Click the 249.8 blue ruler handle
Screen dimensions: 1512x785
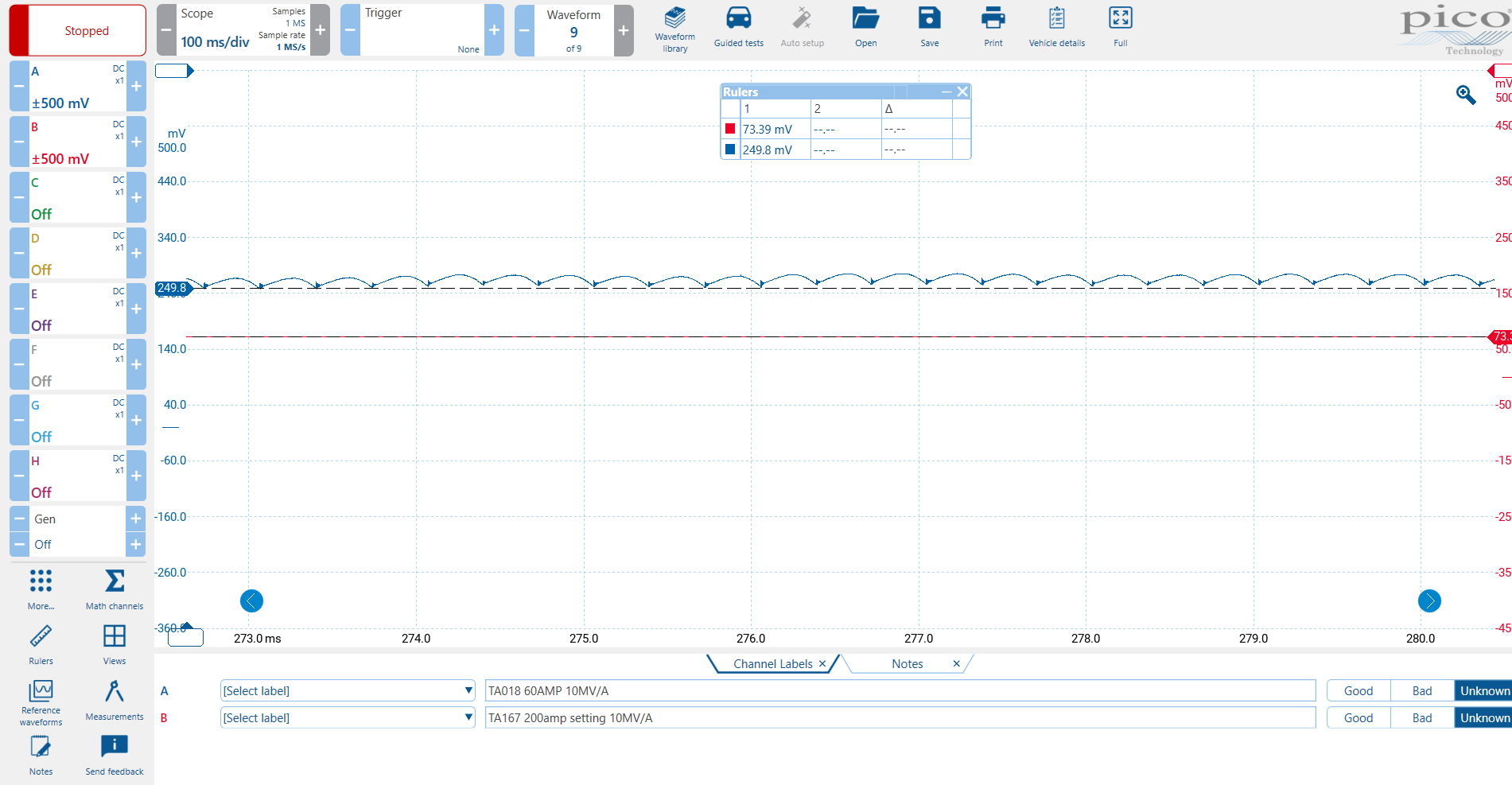[173, 288]
